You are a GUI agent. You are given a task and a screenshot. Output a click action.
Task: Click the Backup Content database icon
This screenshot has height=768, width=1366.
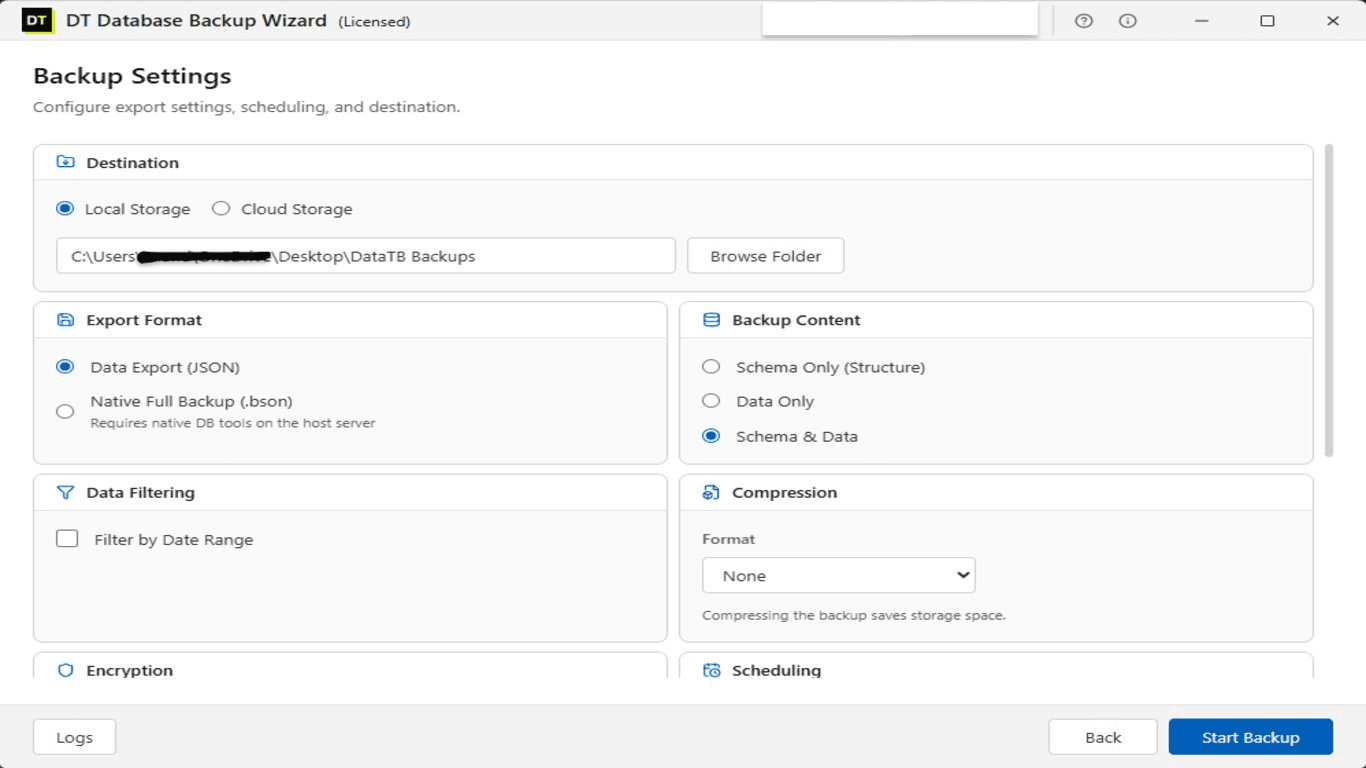coord(711,320)
